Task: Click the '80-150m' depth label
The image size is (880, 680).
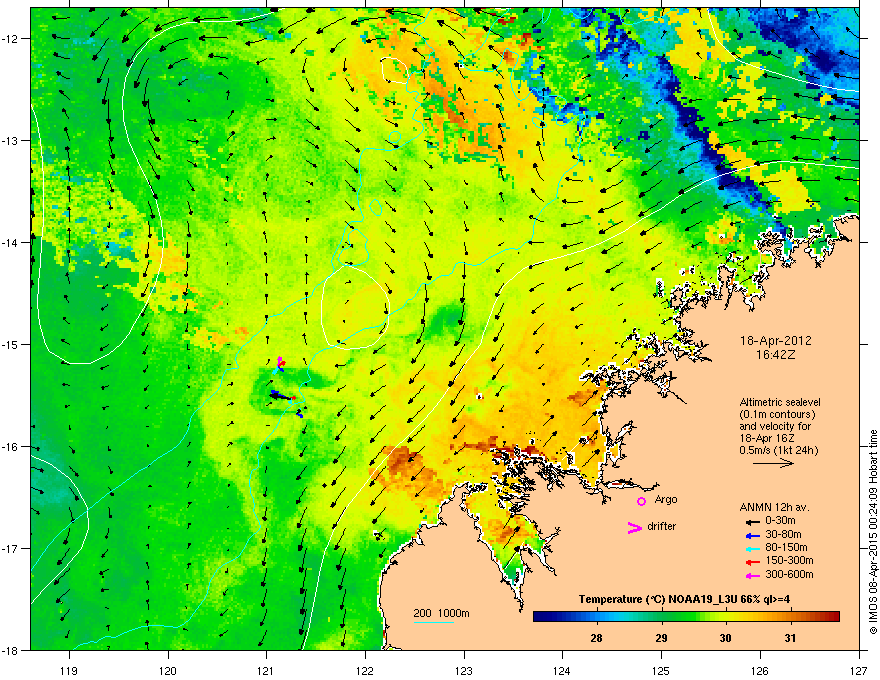Action: click(786, 548)
